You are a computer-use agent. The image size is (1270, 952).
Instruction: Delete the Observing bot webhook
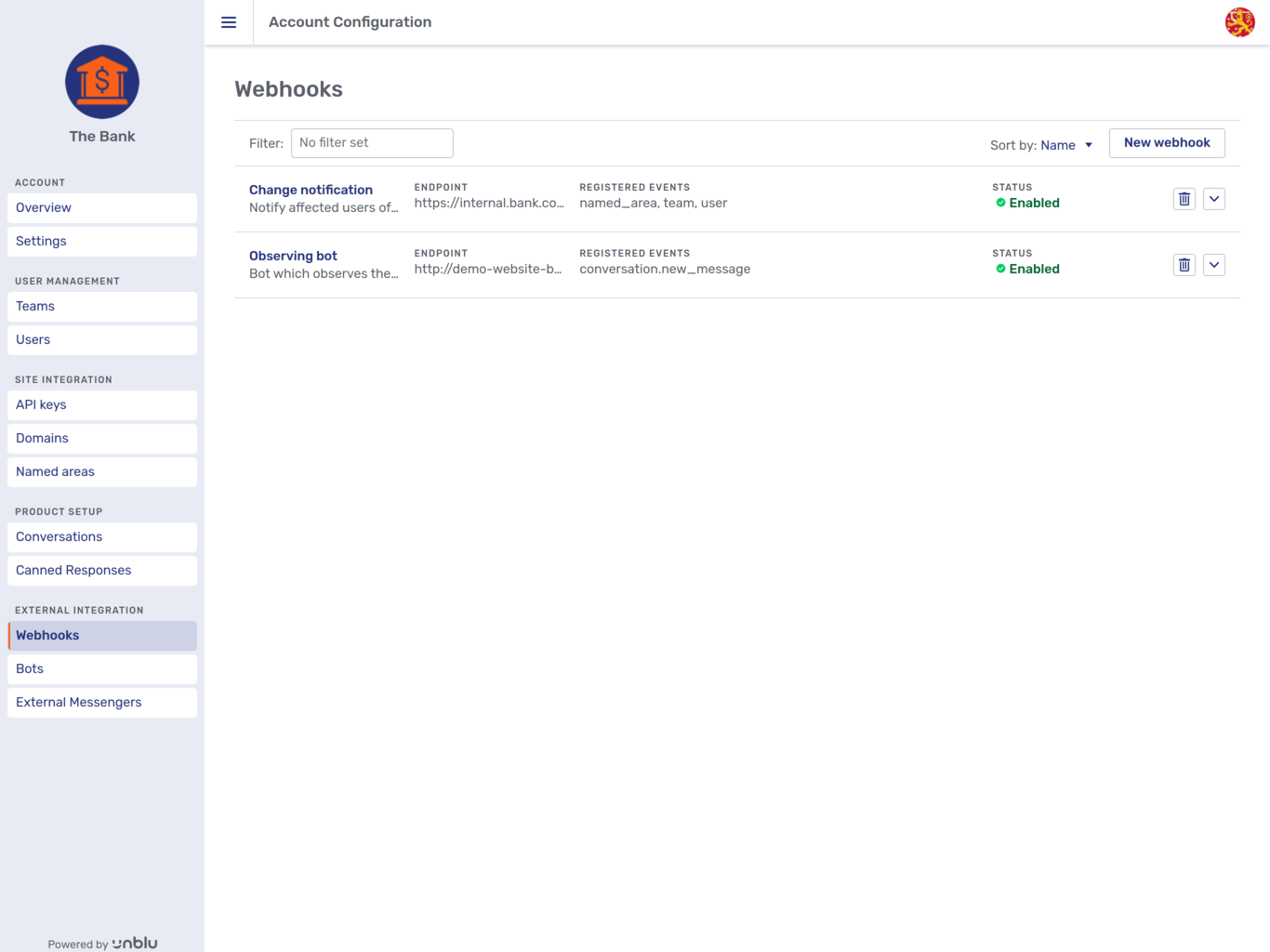pos(1184,264)
